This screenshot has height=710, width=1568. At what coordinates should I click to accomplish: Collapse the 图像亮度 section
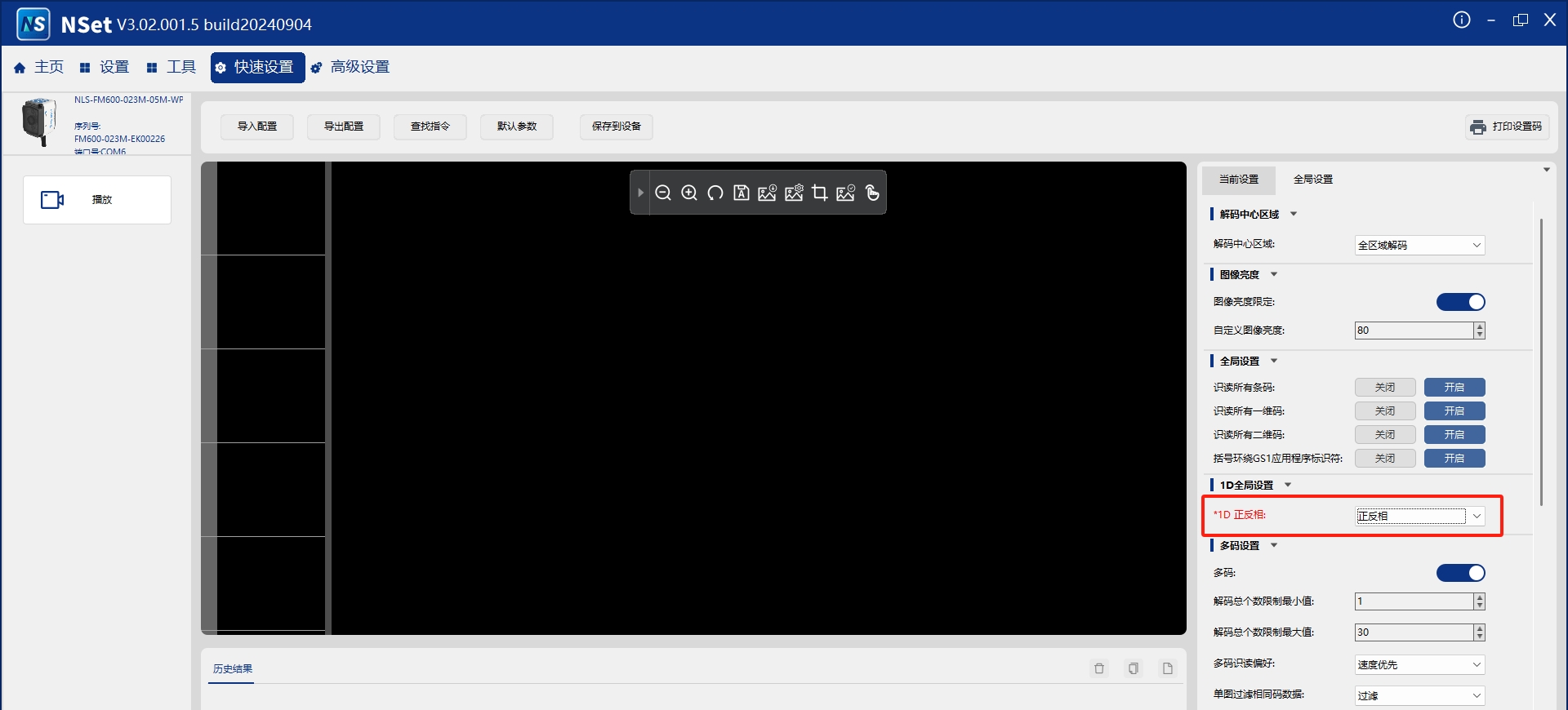tap(1274, 274)
